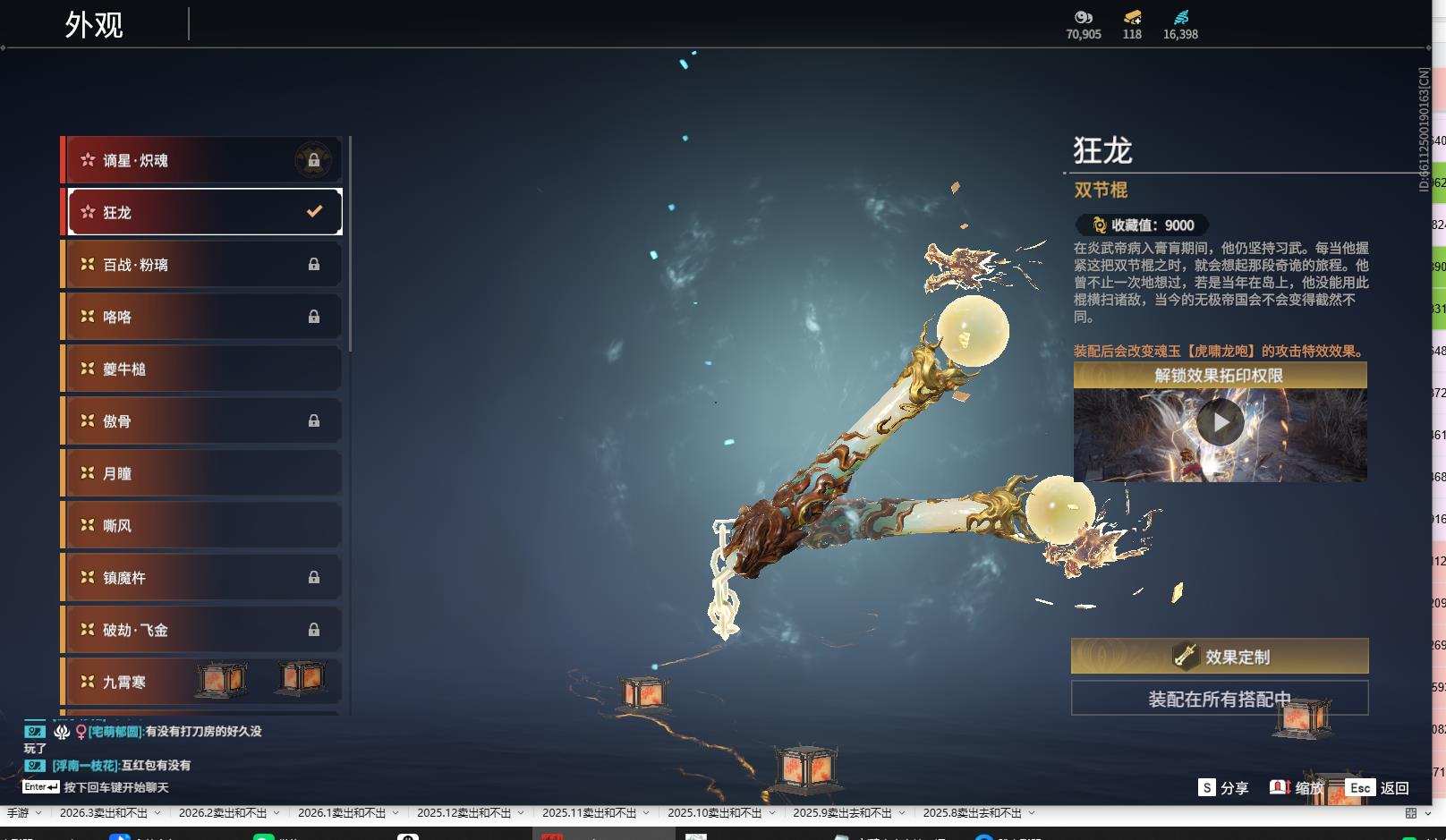Click the lock toggle on 百战·粉璃
This screenshot has width=1446, height=840.
[315, 264]
